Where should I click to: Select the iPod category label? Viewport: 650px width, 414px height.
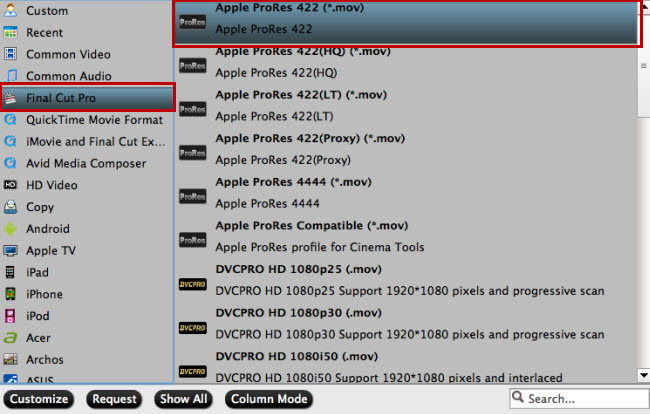[x=38, y=316]
